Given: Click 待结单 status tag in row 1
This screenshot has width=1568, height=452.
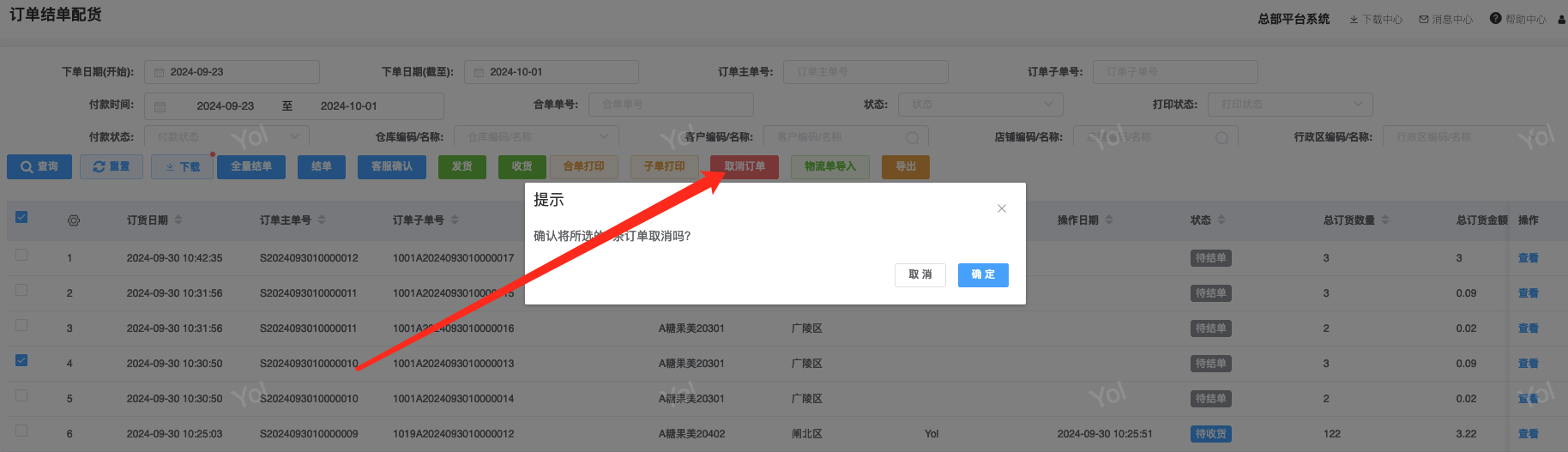Looking at the screenshot, I should click(x=1211, y=258).
